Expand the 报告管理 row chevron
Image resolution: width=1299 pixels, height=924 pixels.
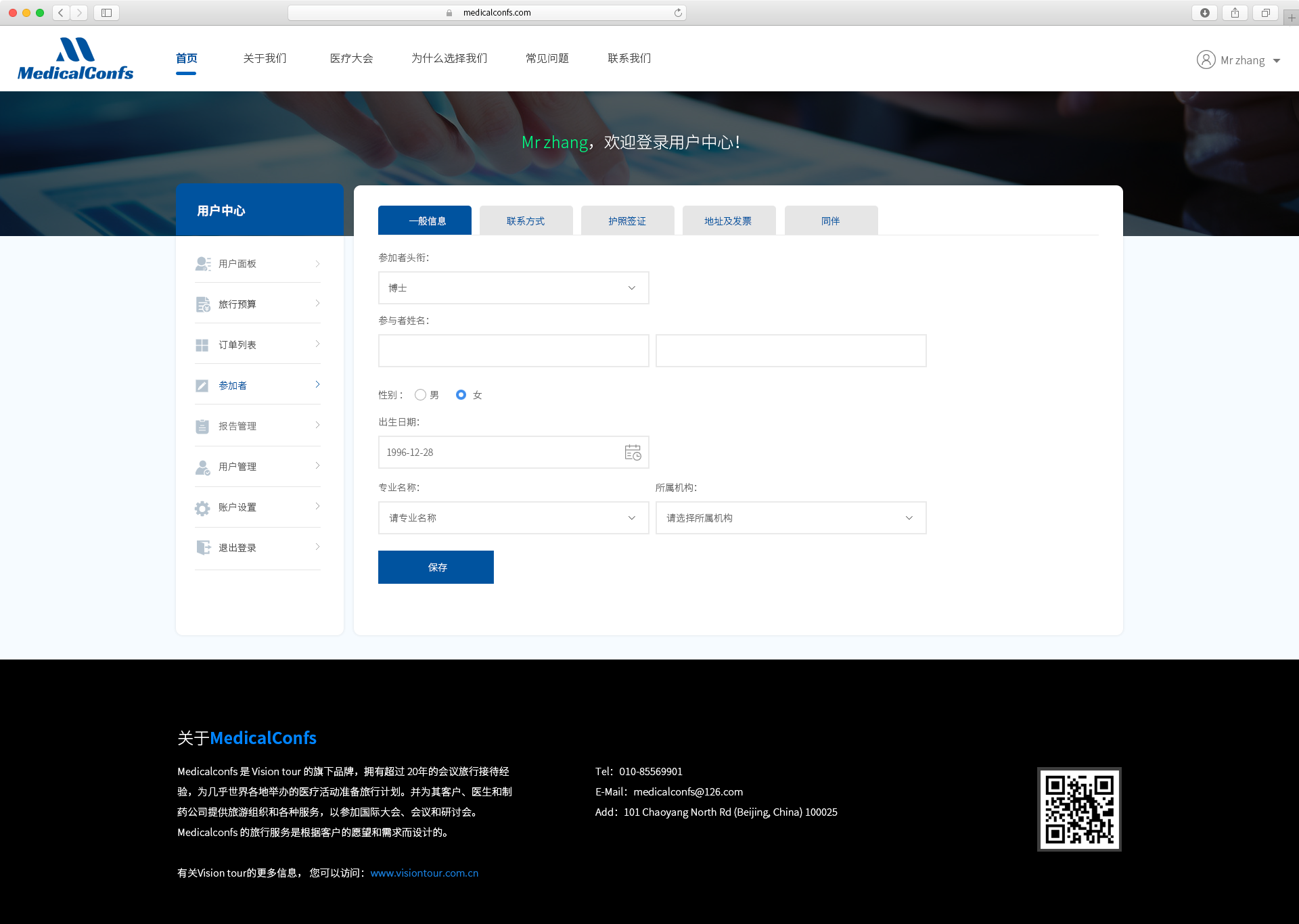pyautogui.click(x=317, y=425)
